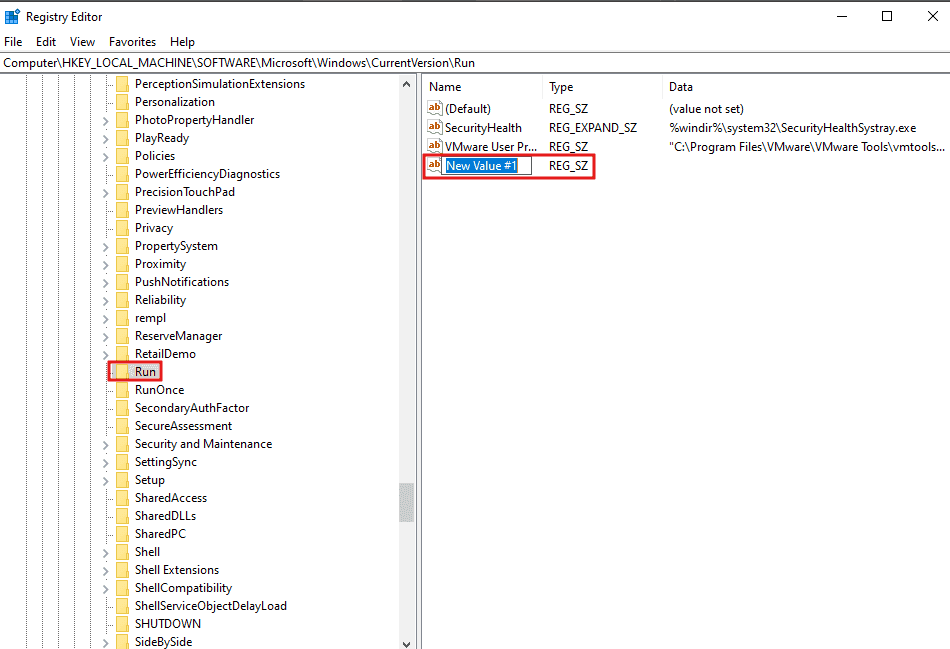
Task: Click the New Value #1 name edit box
Action: (487, 165)
